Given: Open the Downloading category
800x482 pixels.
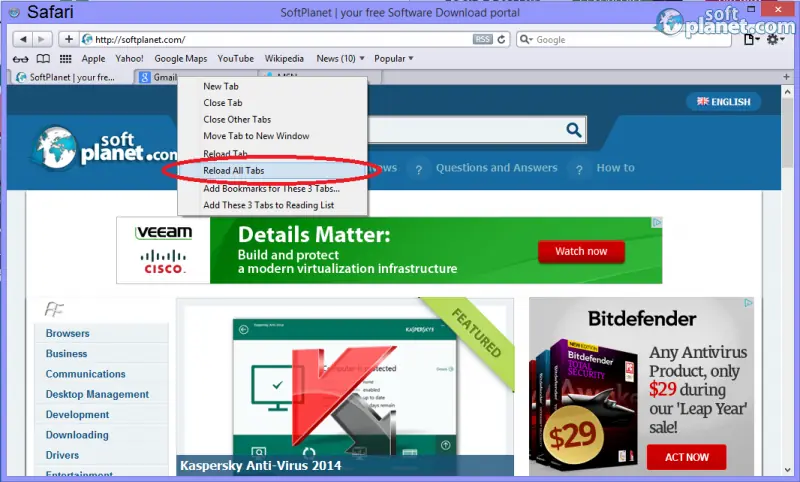Looking at the screenshot, I should tap(77, 435).
